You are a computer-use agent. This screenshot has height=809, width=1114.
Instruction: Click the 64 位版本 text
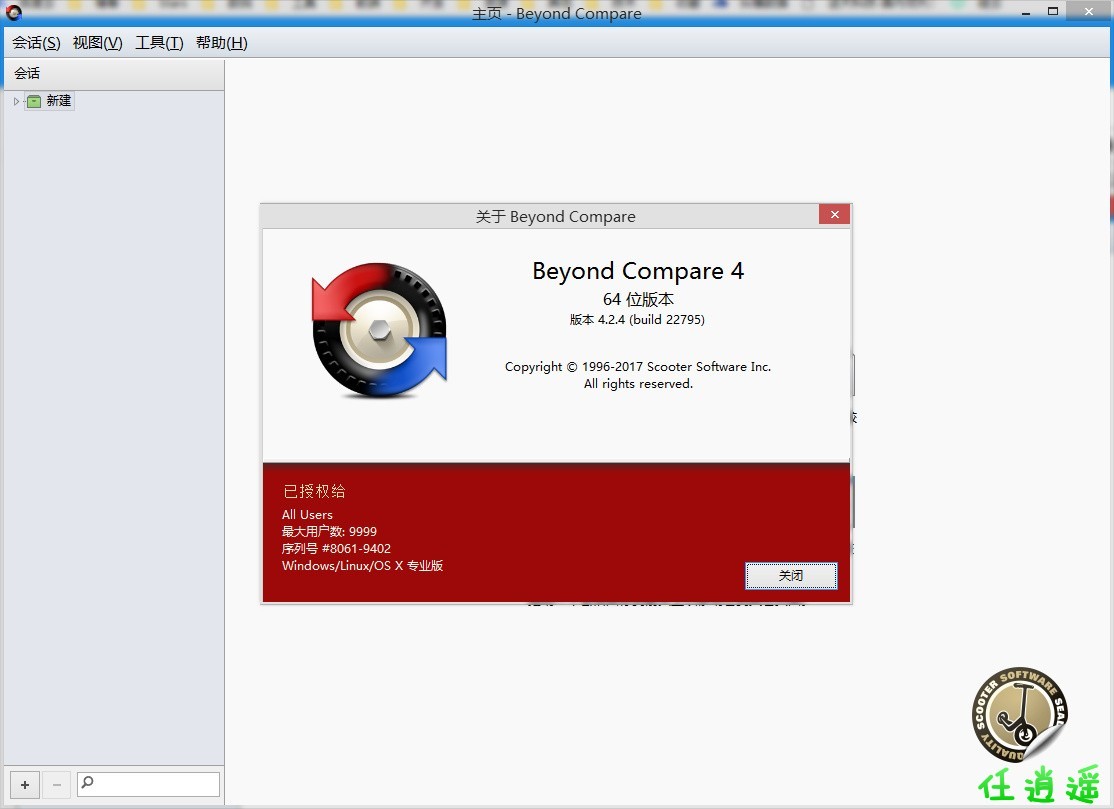point(638,299)
